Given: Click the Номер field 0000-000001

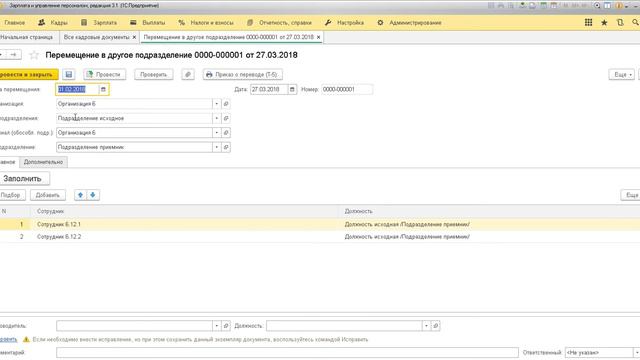Looking at the screenshot, I should click(347, 89).
